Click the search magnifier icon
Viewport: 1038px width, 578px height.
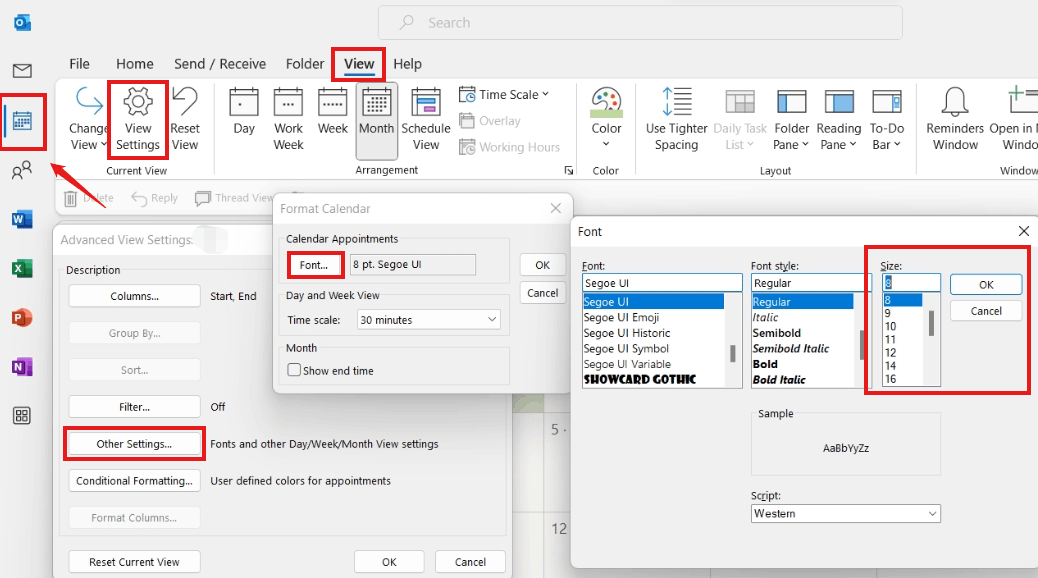tap(406, 23)
